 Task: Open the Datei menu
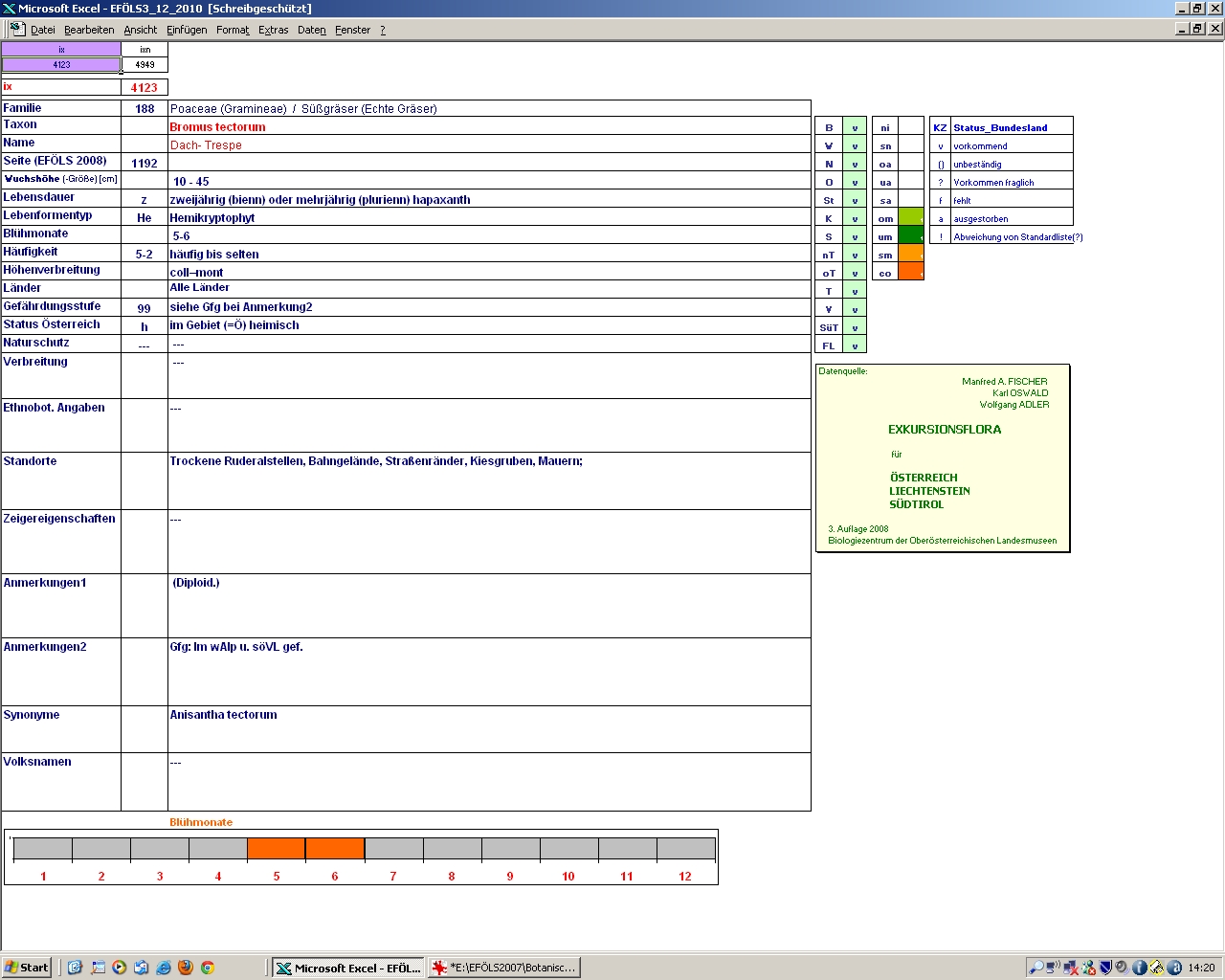[43, 30]
